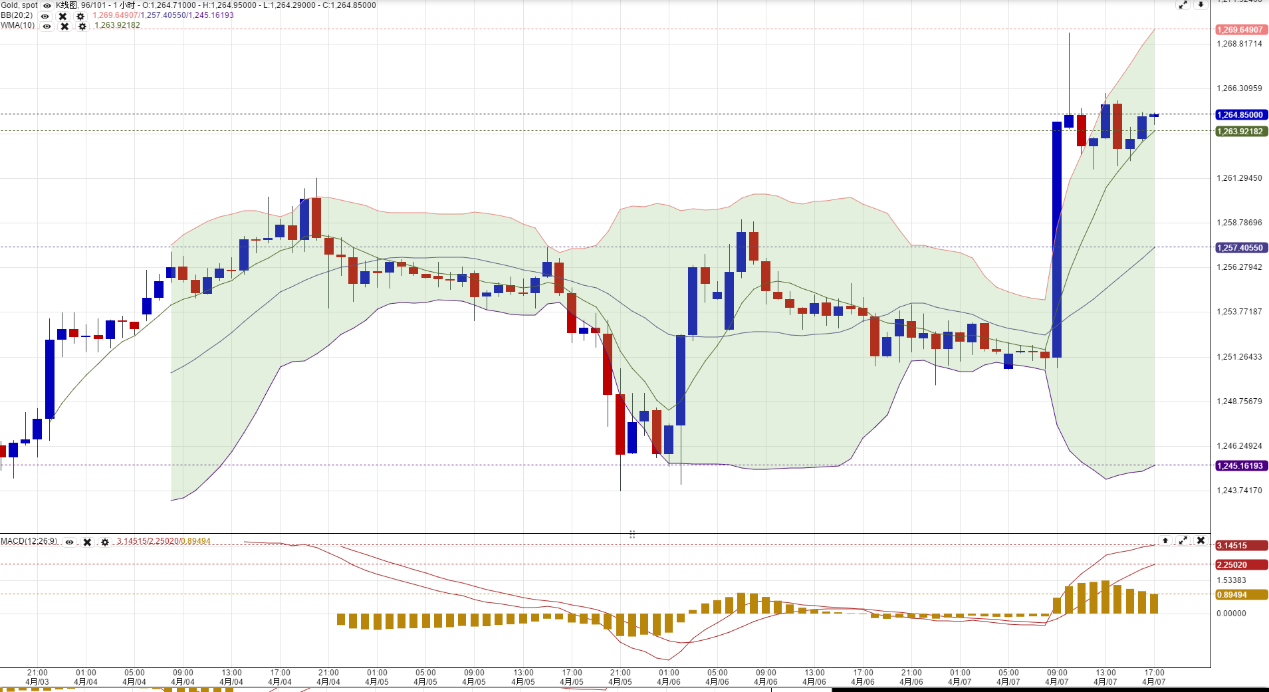Image resolution: width=1269 pixels, height=692 pixels.
Task: Delete the WMA(10) indicator using X icon
Action: [x=65, y=26]
